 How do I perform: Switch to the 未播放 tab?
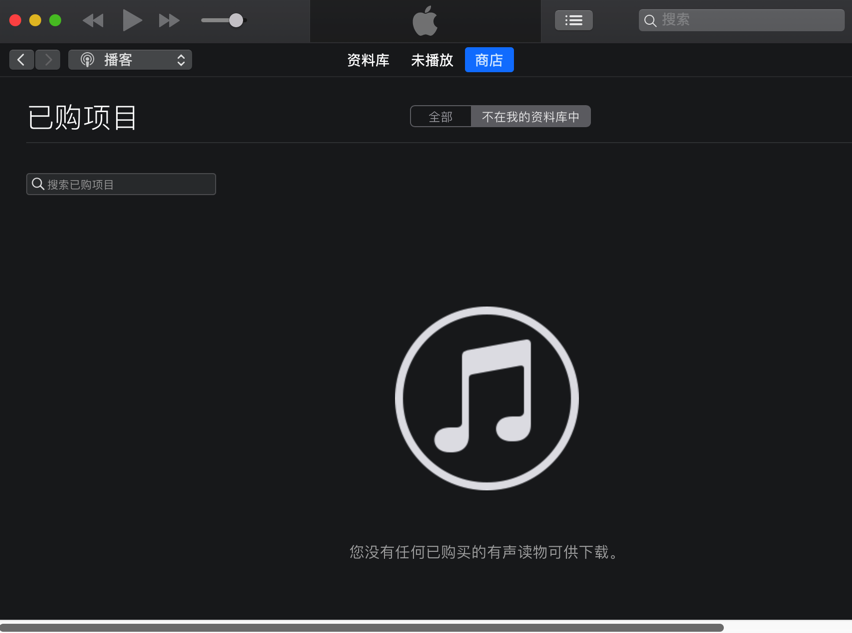pos(432,60)
